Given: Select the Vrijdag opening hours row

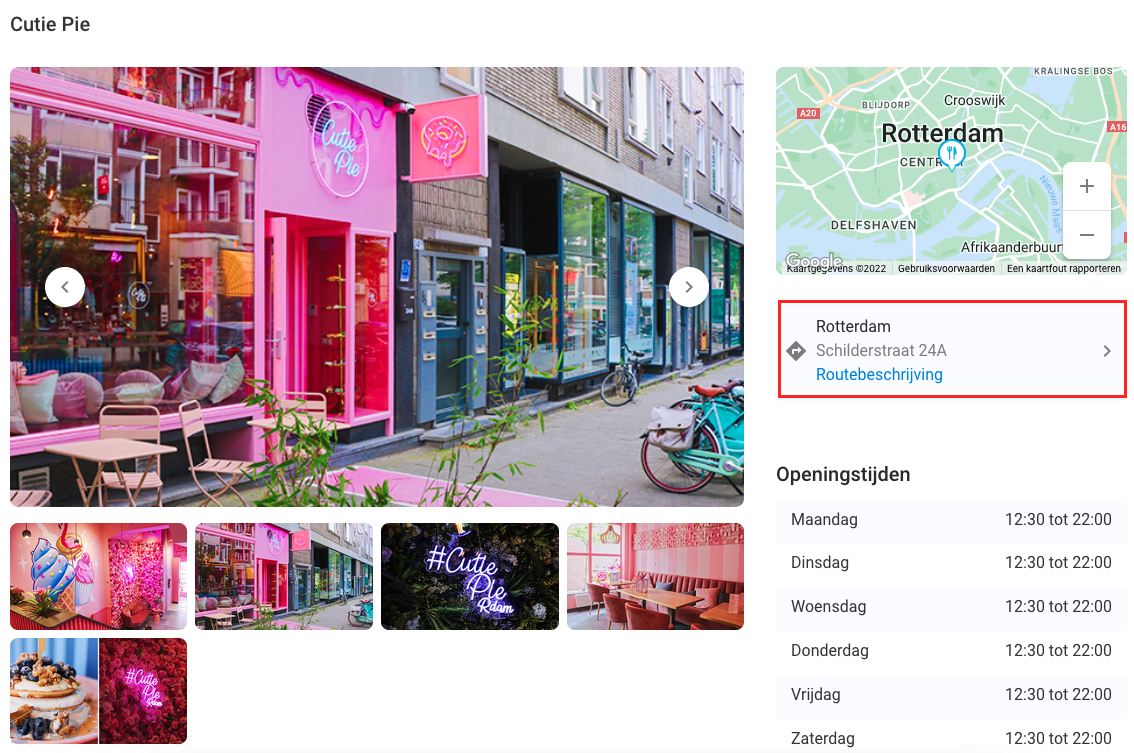Looking at the screenshot, I should coord(951,695).
